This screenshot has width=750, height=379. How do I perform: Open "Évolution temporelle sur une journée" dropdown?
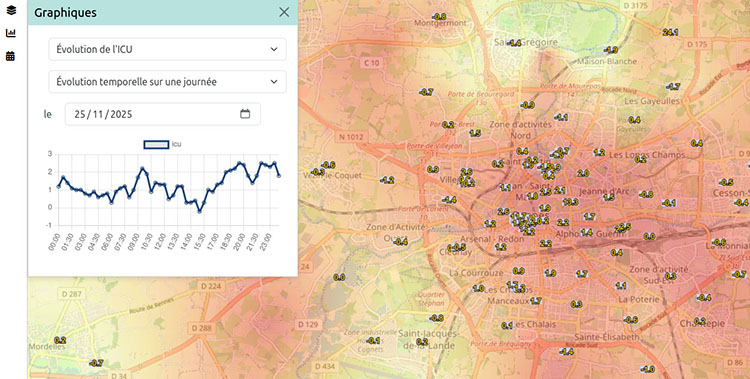[x=167, y=82]
